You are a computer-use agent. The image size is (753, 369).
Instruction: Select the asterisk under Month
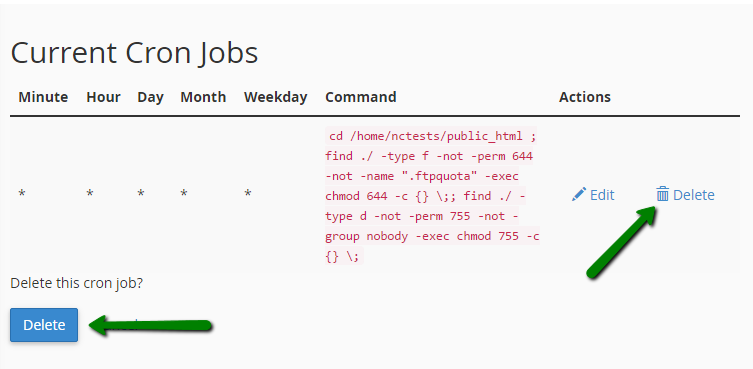pos(184,194)
